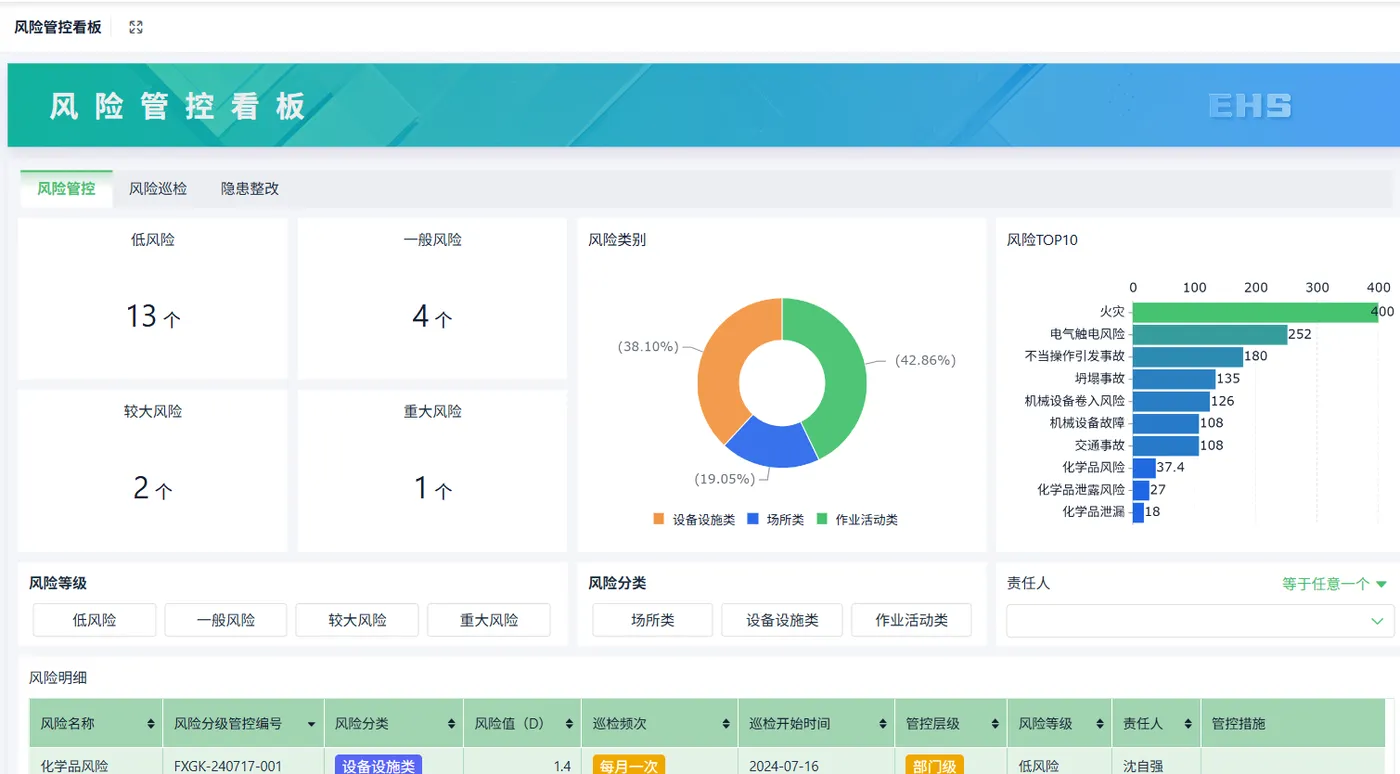1400x774 pixels.
Task: Expand the 责任人 selection box
Action: tap(1200, 620)
